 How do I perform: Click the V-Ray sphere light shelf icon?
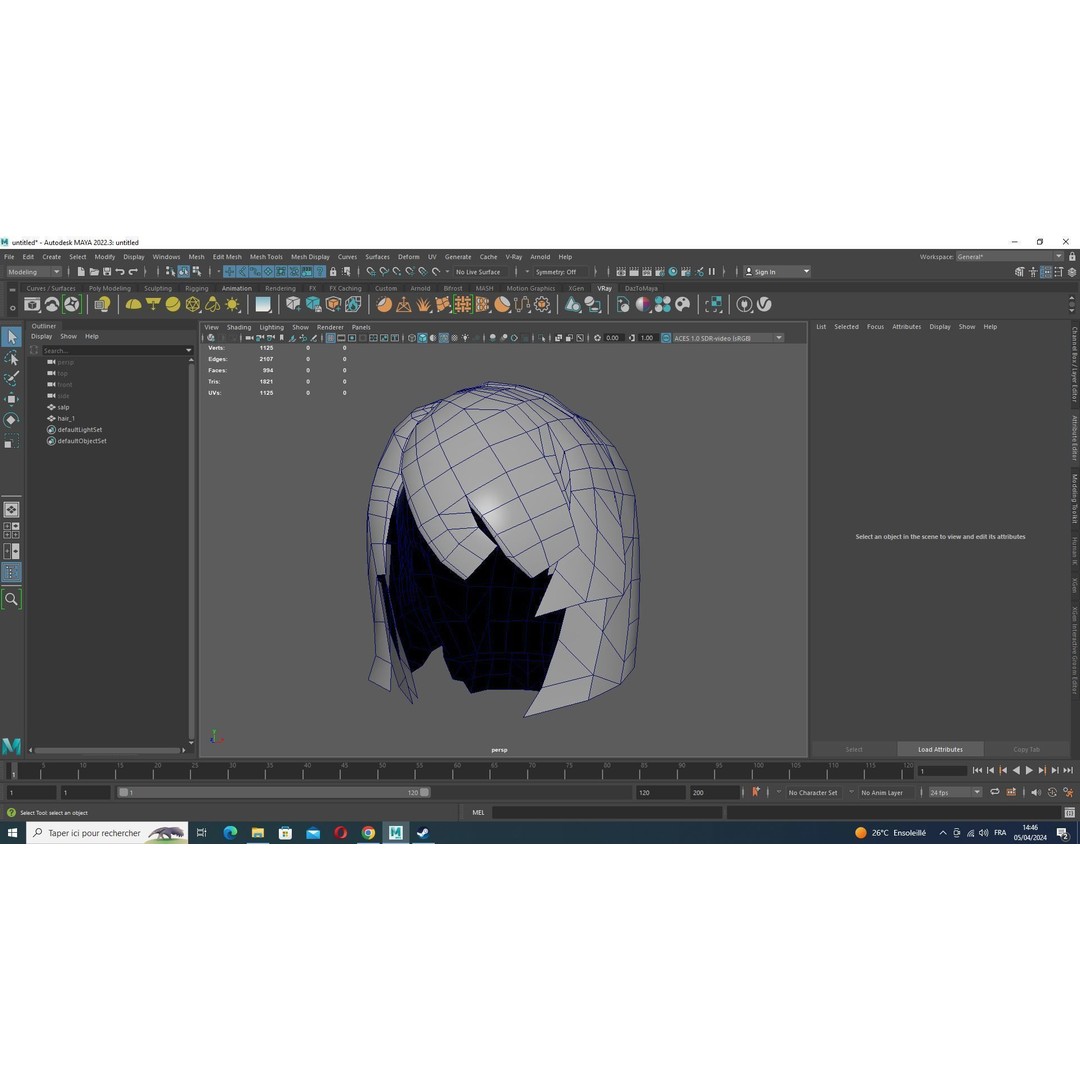coord(173,304)
